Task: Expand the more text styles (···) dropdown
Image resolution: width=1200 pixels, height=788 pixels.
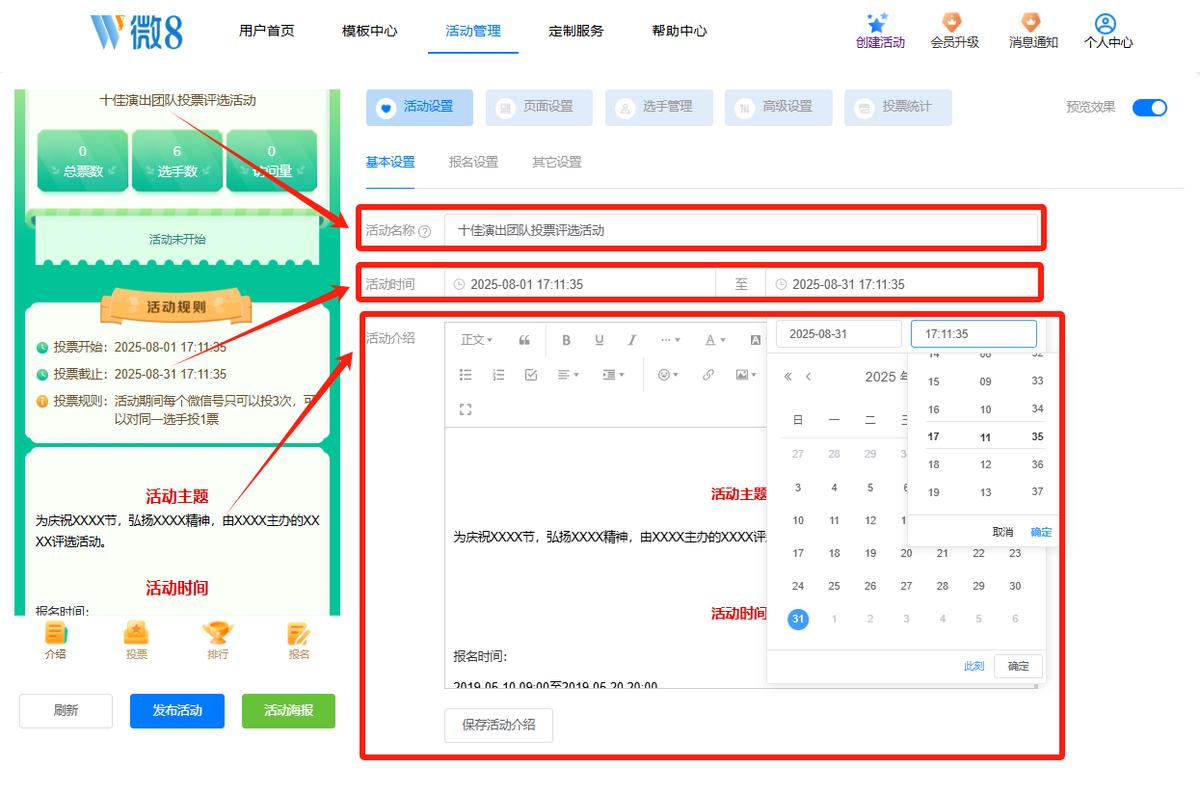Action: (670, 340)
